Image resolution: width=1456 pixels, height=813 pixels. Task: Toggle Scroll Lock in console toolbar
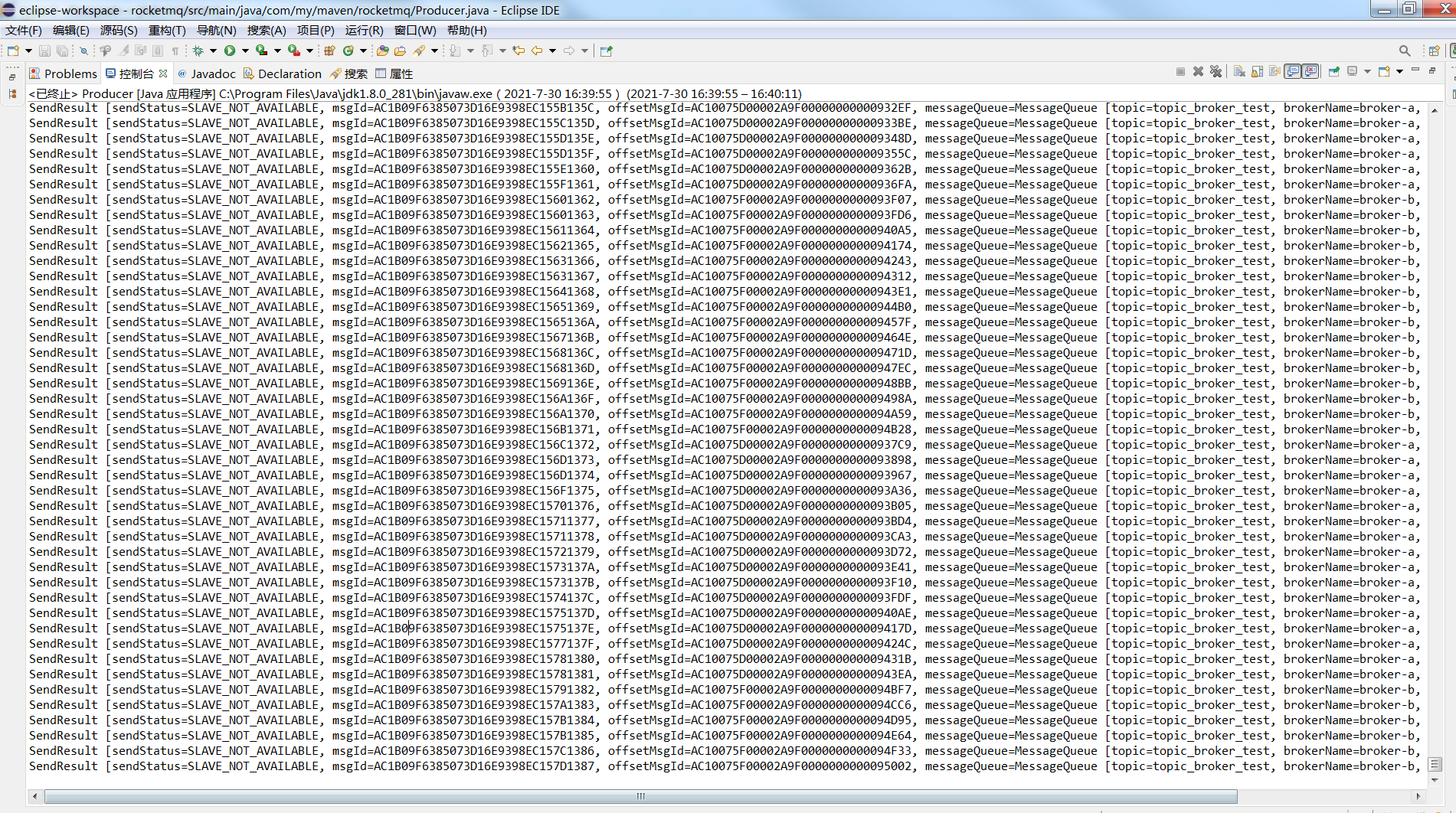tap(1257, 71)
